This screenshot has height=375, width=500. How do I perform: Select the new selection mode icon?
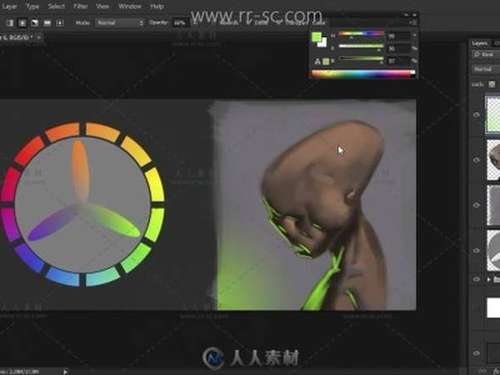click(10, 23)
